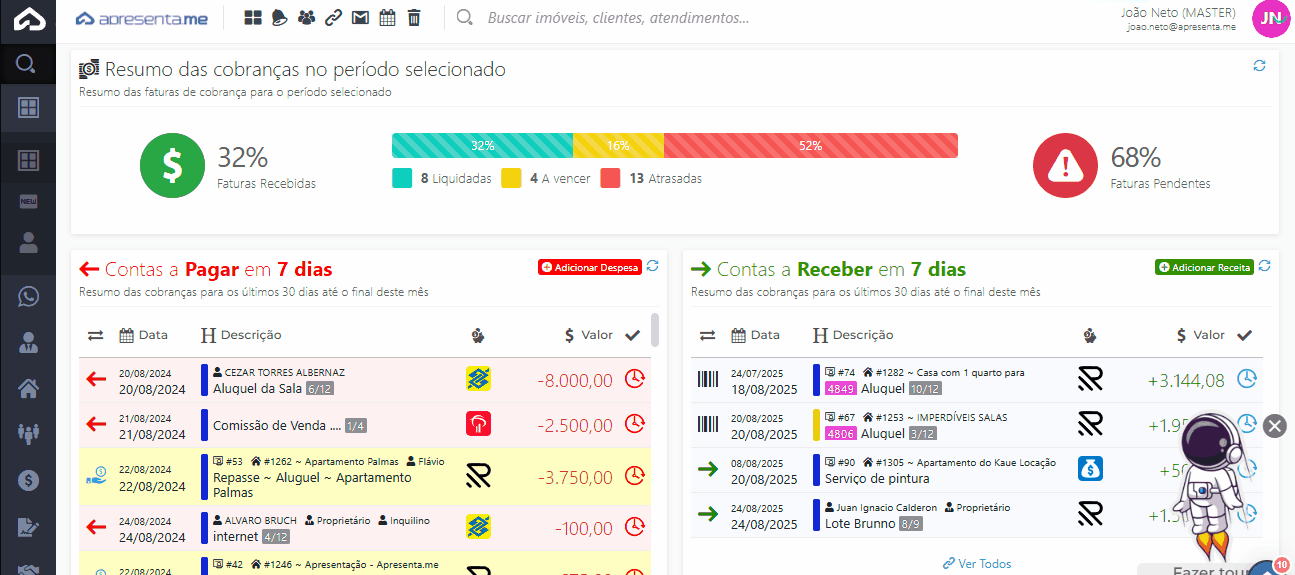This screenshot has height=575, width=1295.
Task: Open the envelope mail icon in toolbar
Action: pyautogui.click(x=360, y=17)
